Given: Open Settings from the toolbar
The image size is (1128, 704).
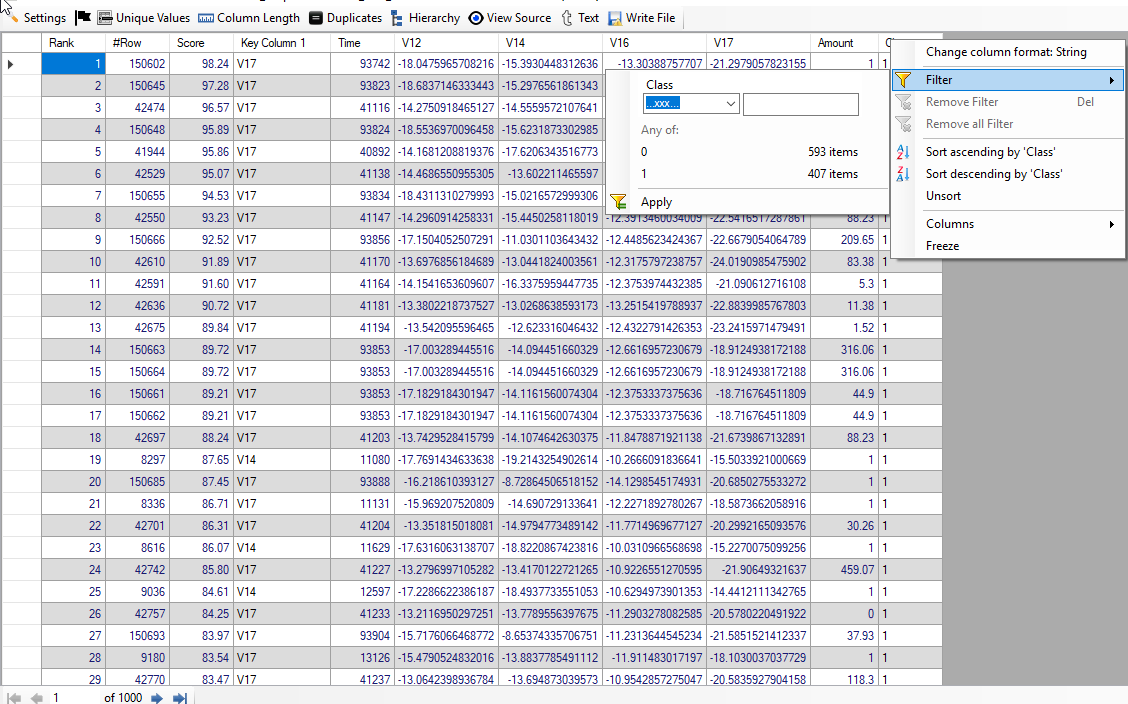Looking at the screenshot, I should tap(36, 18).
